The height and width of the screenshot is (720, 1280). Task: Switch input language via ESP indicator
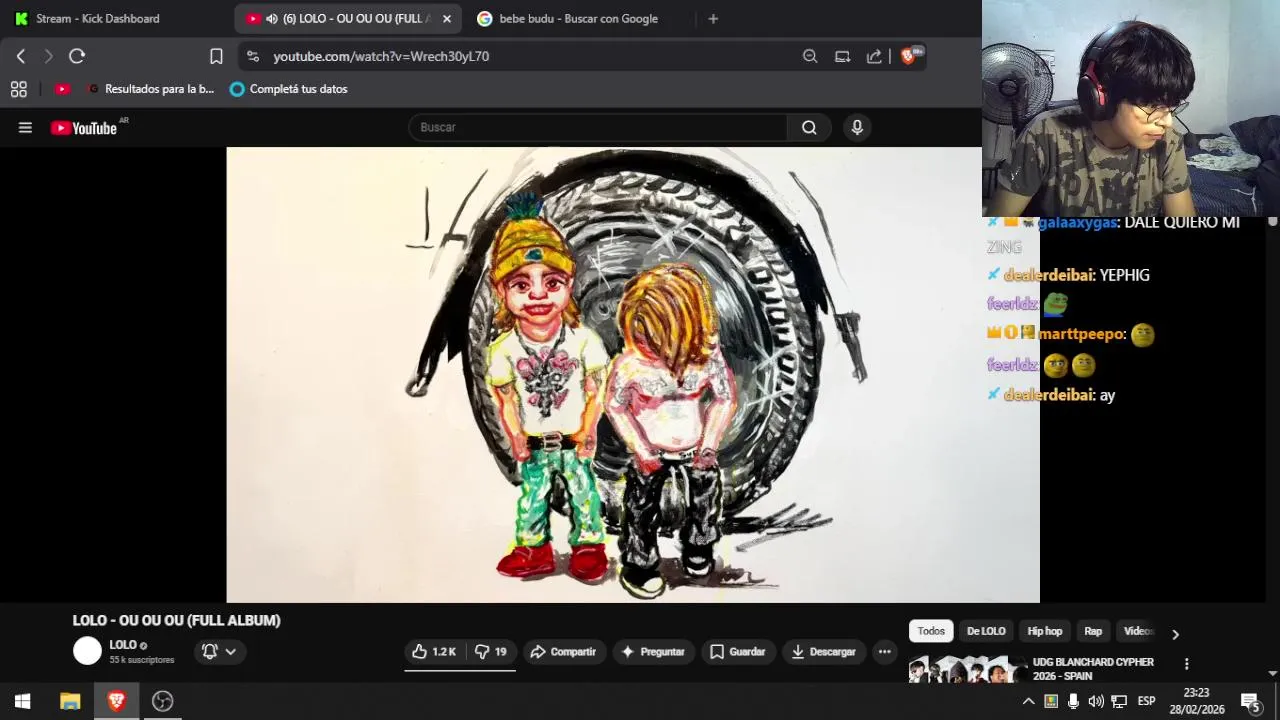tap(1146, 701)
